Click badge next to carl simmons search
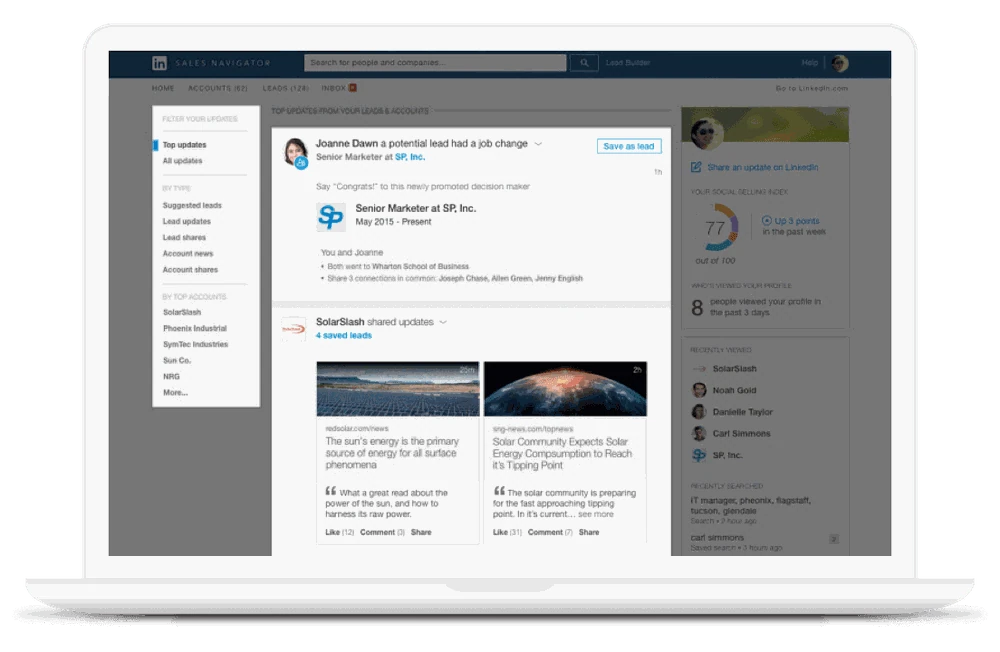The image size is (1000, 652). (x=834, y=540)
